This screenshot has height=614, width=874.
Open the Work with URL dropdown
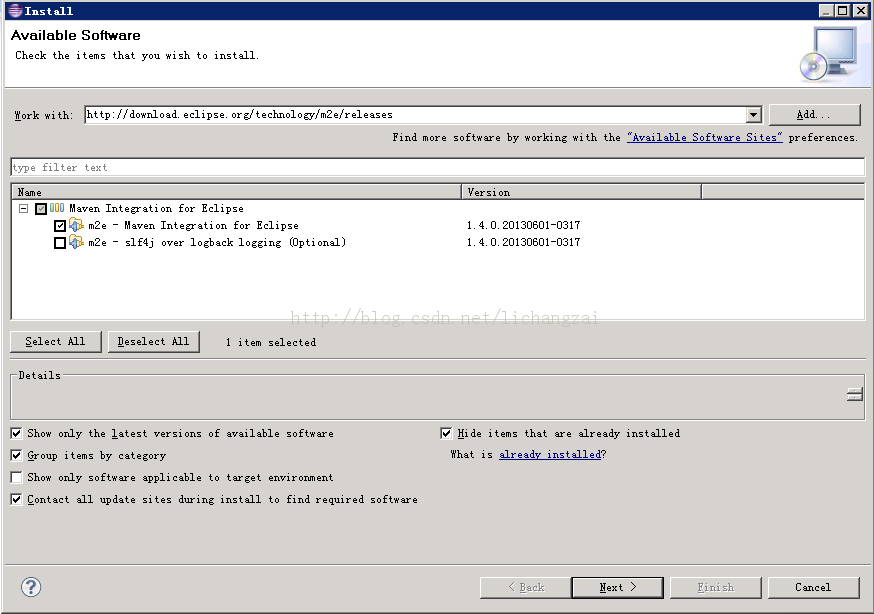753,115
